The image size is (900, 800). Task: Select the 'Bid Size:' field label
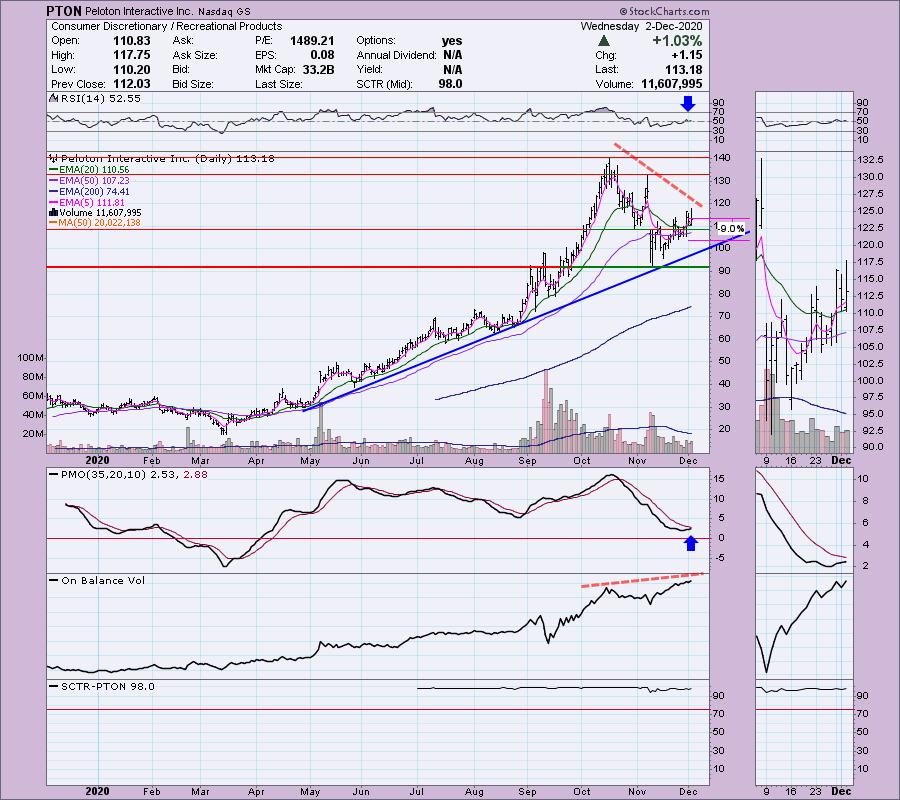193,84
